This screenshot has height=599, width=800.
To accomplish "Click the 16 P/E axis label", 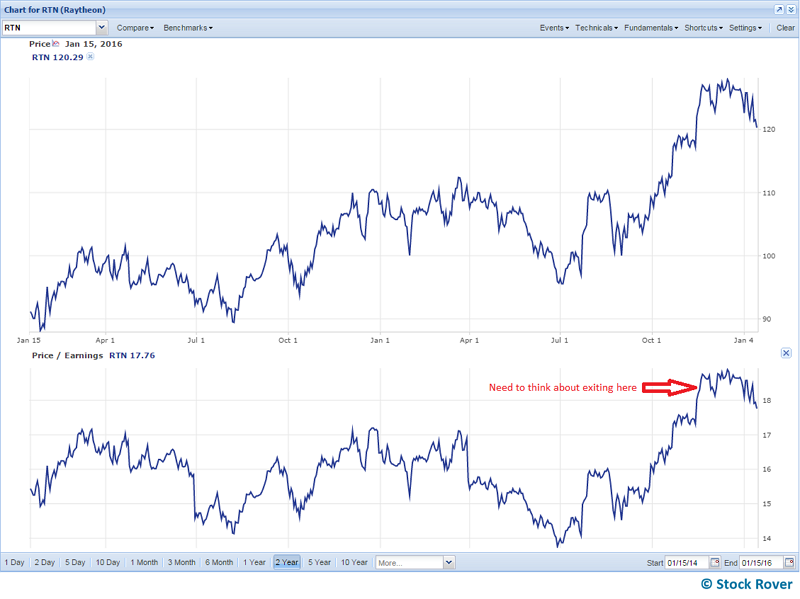I will pos(767,469).
